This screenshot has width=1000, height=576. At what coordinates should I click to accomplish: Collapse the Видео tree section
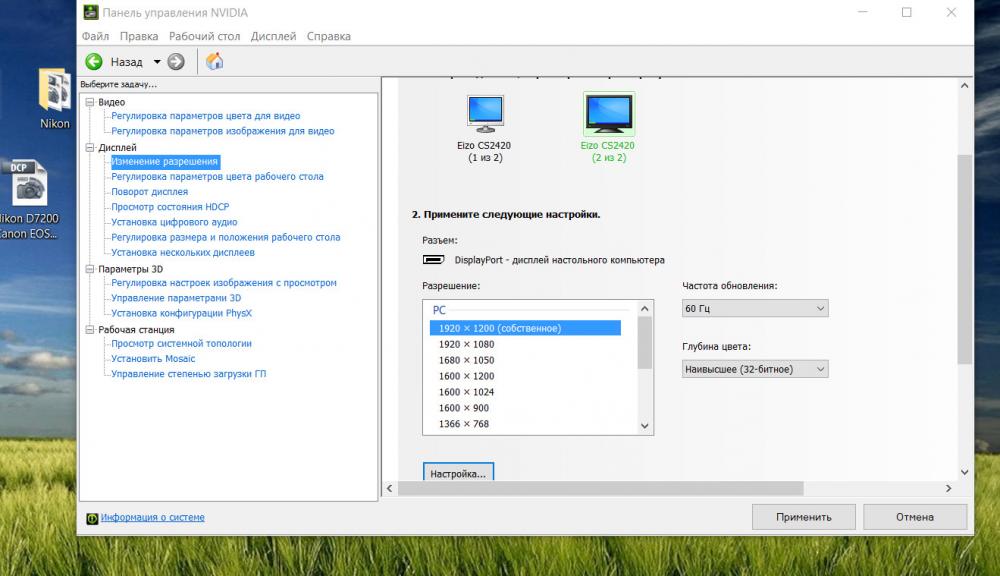[90, 102]
